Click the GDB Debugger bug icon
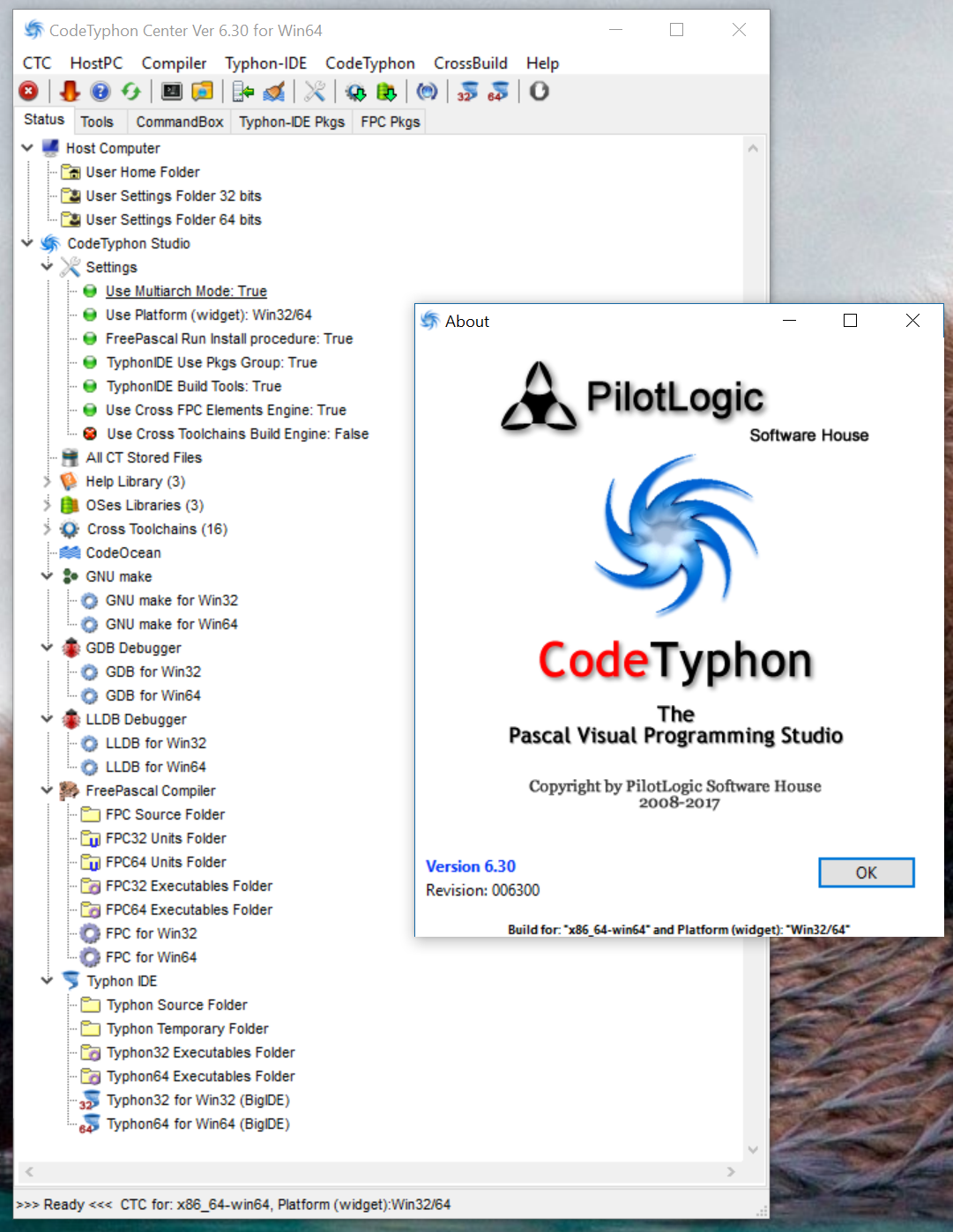This screenshot has height=1232, width=953. (71, 648)
